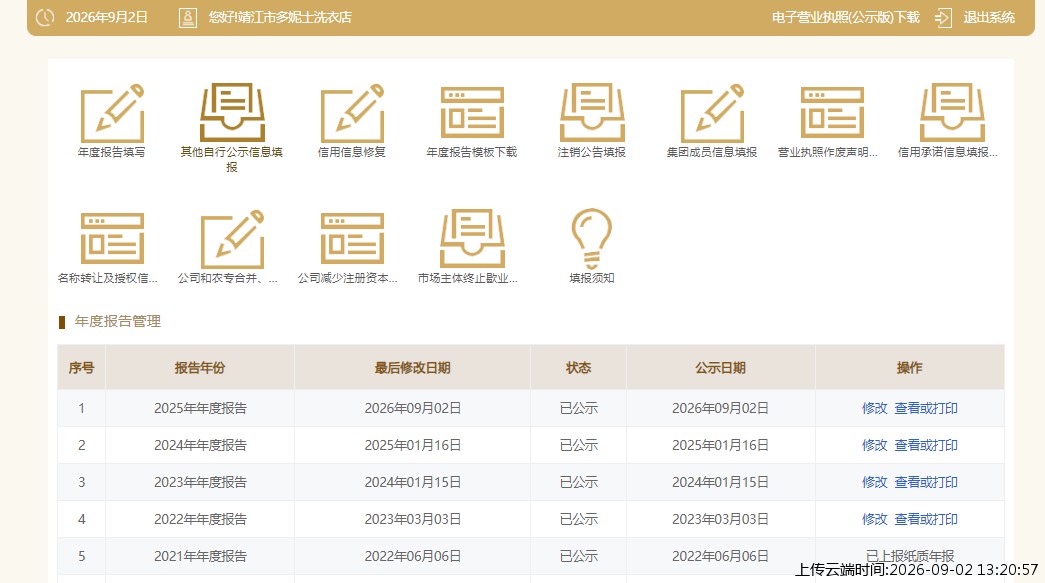Screen dimensions: 1045x583
Task: Click 查看或打印 for 2024年年度报告
Action: tap(926, 445)
